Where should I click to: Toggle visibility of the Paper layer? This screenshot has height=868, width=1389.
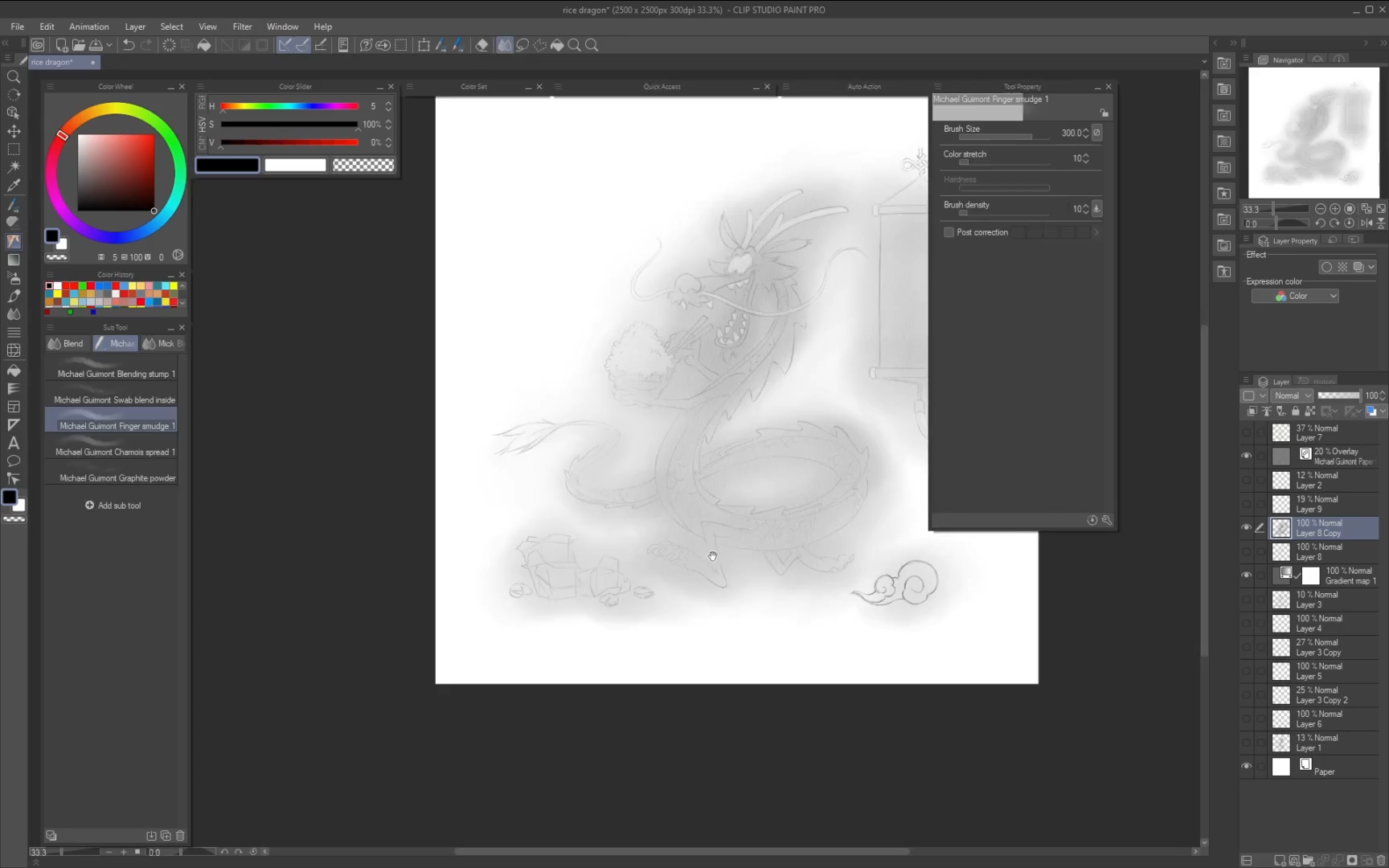pos(1246,767)
